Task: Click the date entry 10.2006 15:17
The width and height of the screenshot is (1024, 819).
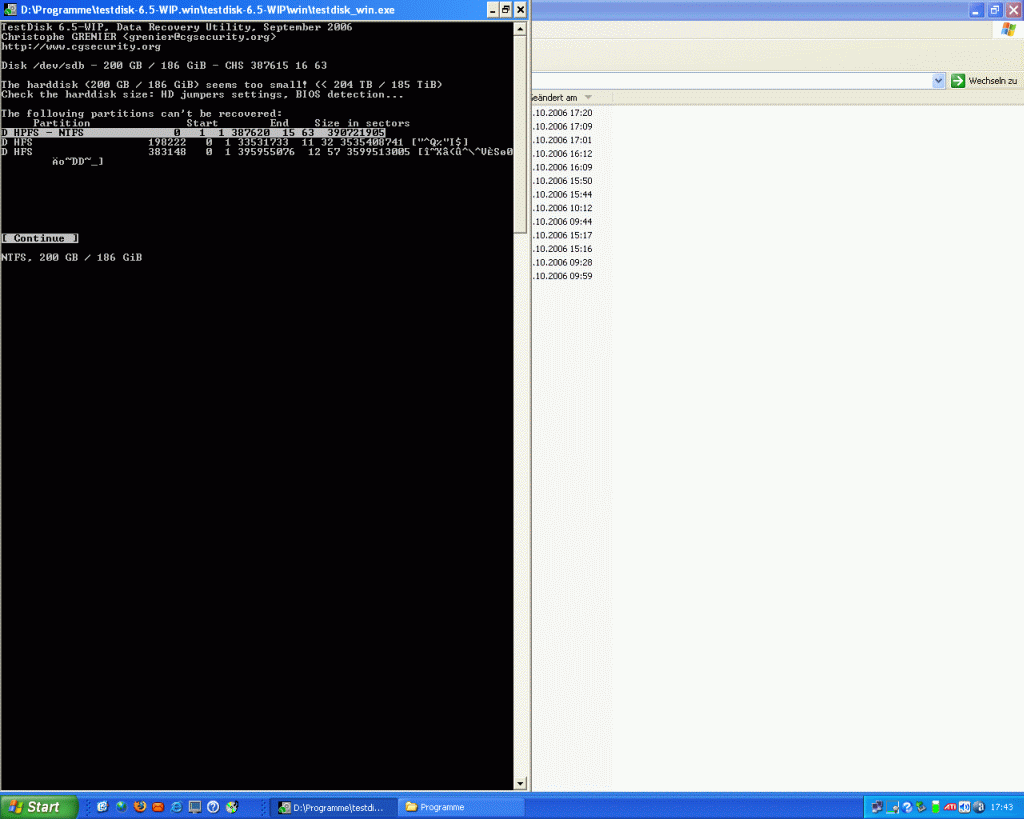Action: pos(562,236)
